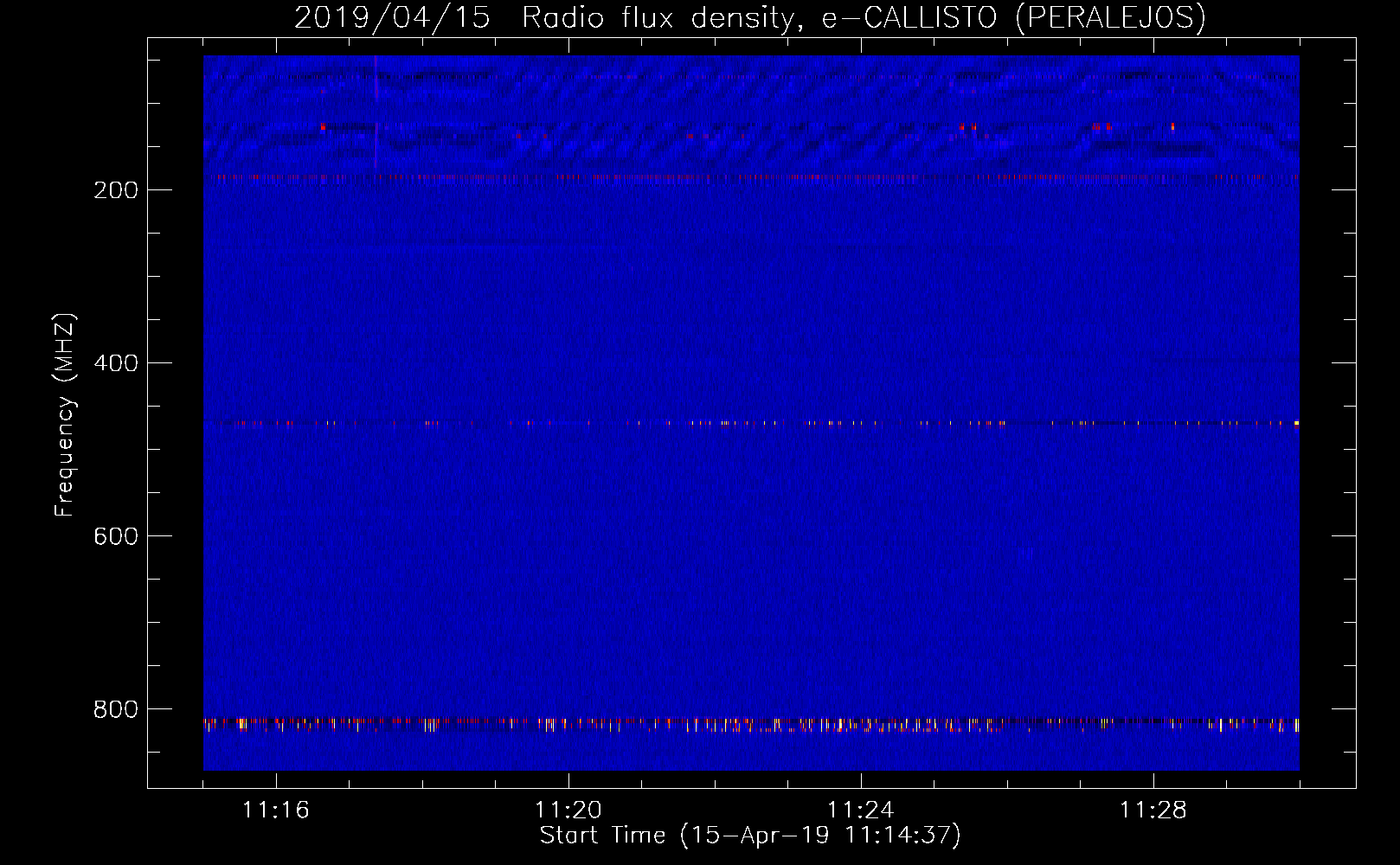Select the 11:28 time axis label
Screen dimensions: 1400x865
pos(1153,811)
